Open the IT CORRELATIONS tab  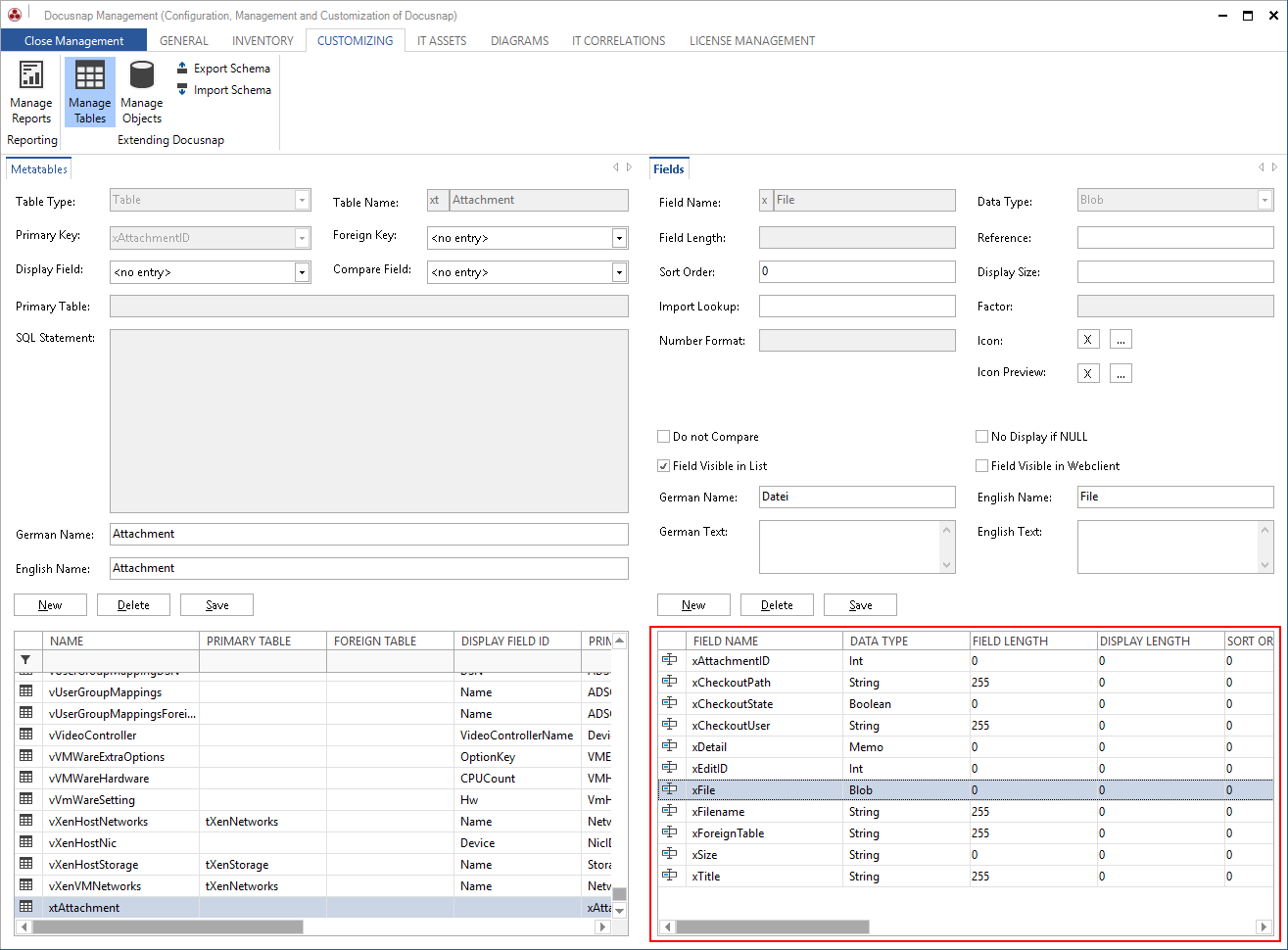point(618,41)
